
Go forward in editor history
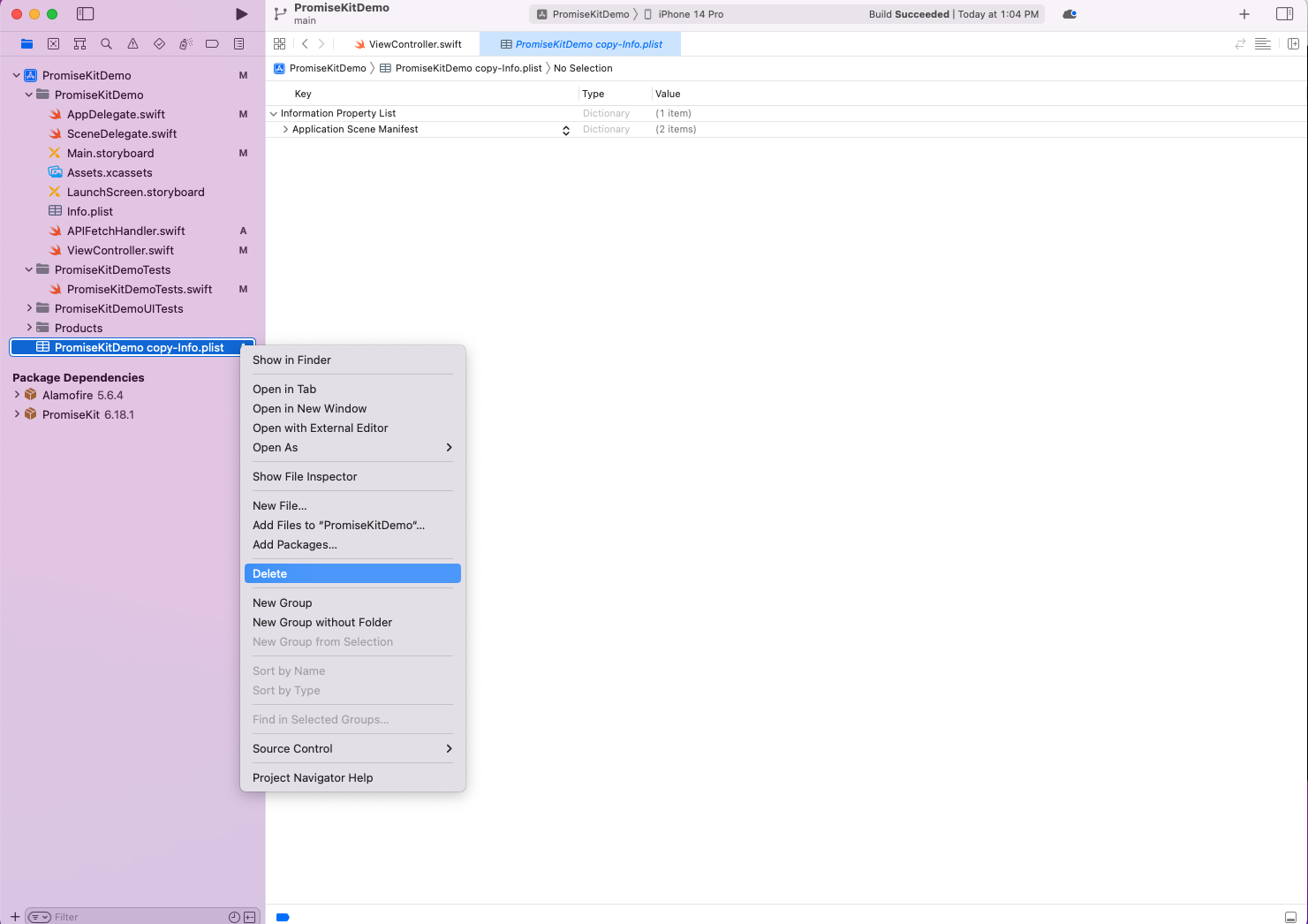[x=321, y=43]
